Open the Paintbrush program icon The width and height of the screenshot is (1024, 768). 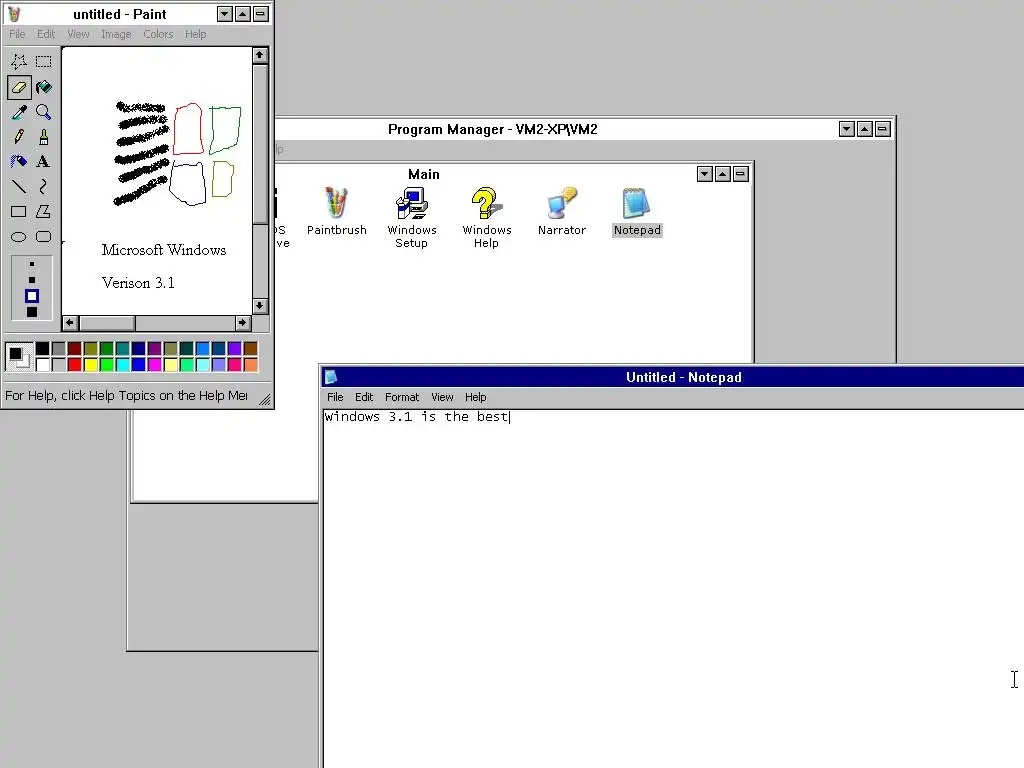(x=336, y=212)
